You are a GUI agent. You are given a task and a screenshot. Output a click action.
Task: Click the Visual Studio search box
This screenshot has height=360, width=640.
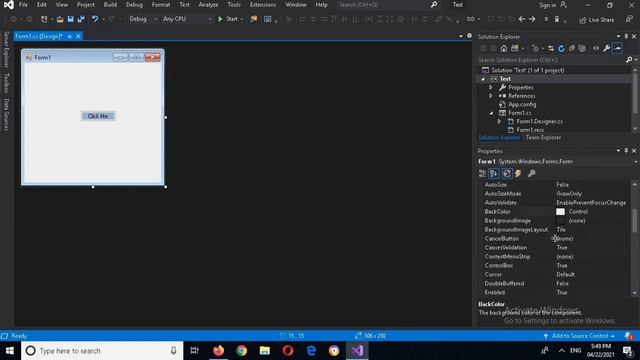[x=388, y=5]
